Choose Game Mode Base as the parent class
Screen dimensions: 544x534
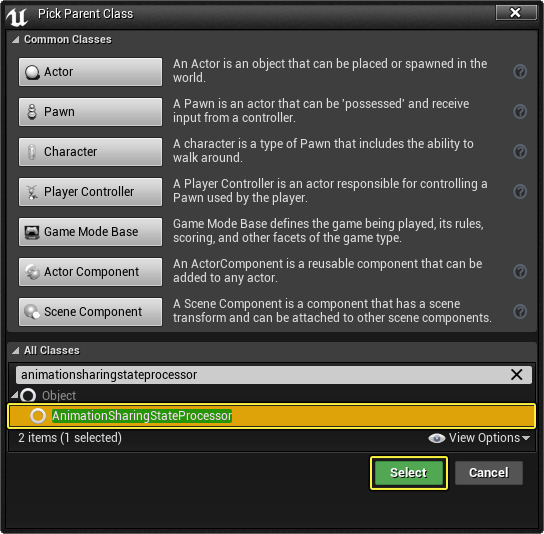point(90,232)
